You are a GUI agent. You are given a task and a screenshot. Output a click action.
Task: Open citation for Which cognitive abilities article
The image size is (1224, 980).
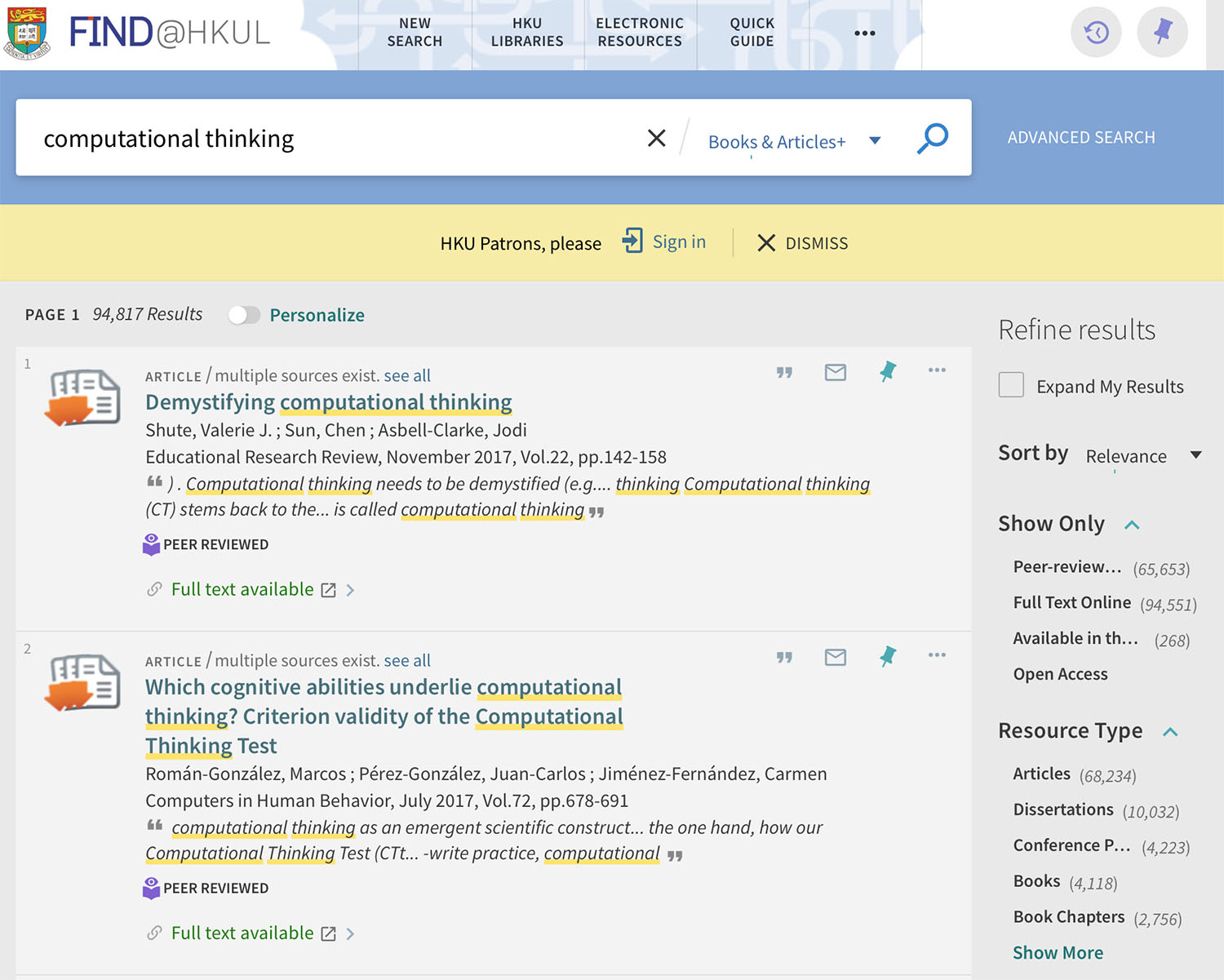pyautogui.click(x=784, y=657)
